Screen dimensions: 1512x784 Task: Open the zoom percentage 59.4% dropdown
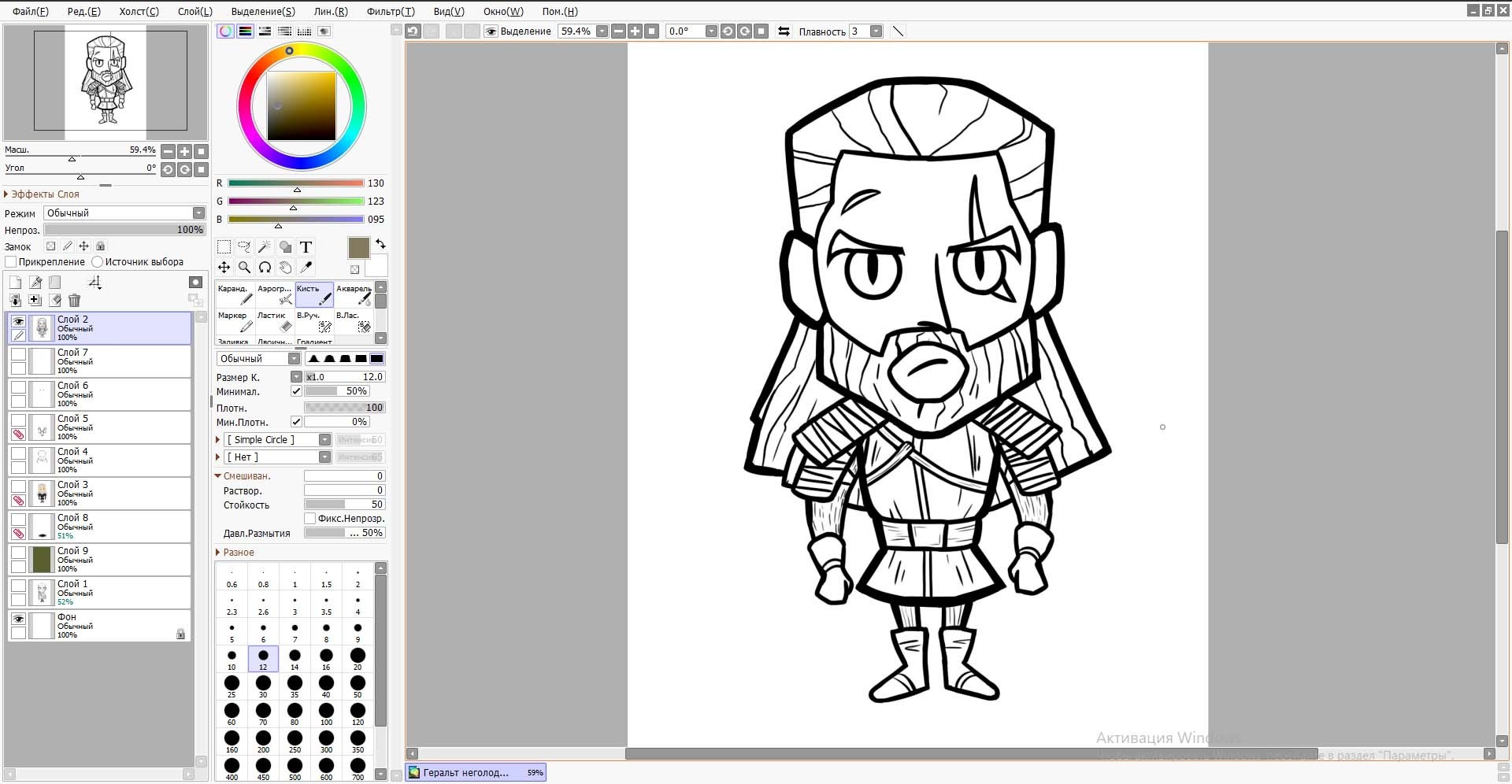(602, 31)
